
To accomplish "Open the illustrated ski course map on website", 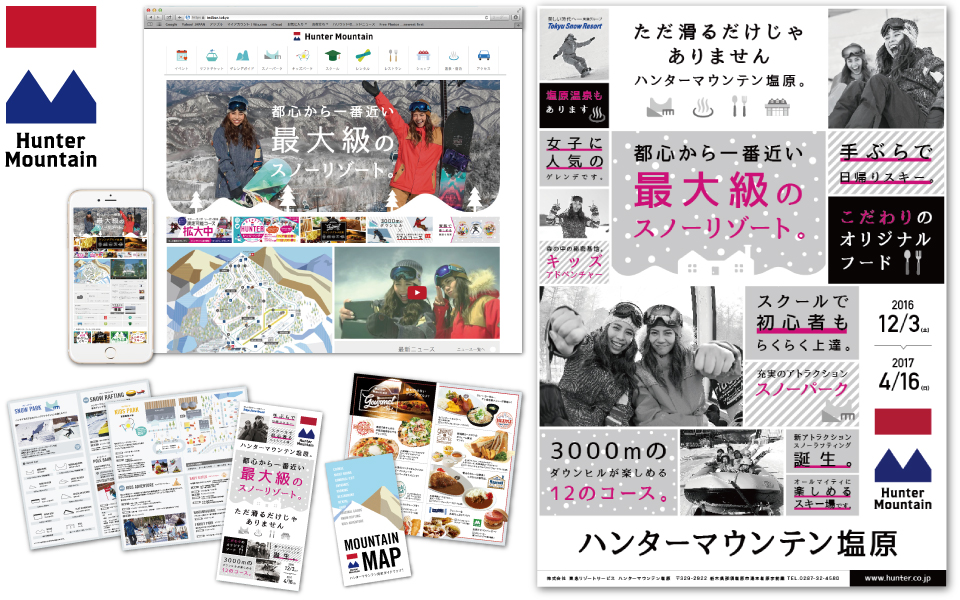I will (x=250, y=299).
